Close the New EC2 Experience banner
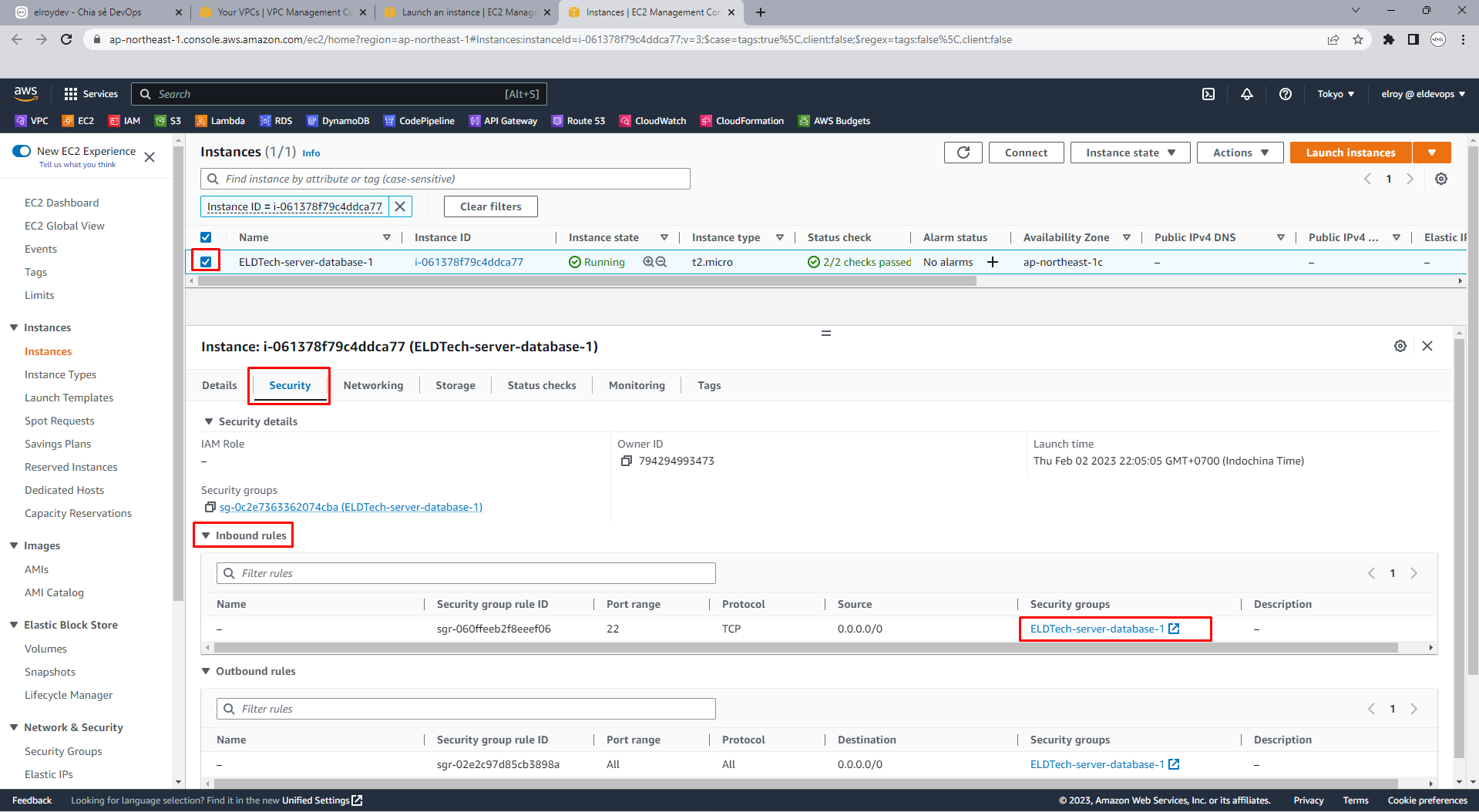 point(150,157)
